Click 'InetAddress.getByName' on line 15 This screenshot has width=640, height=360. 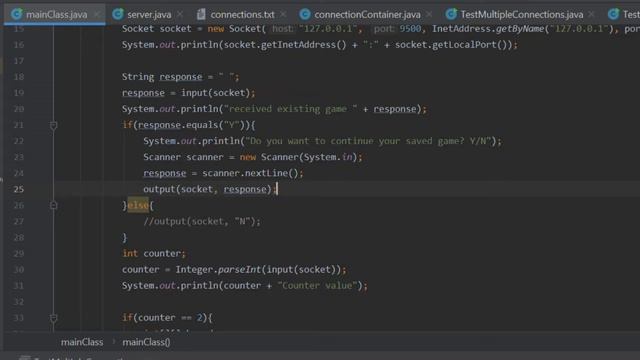[x=489, y=29]
